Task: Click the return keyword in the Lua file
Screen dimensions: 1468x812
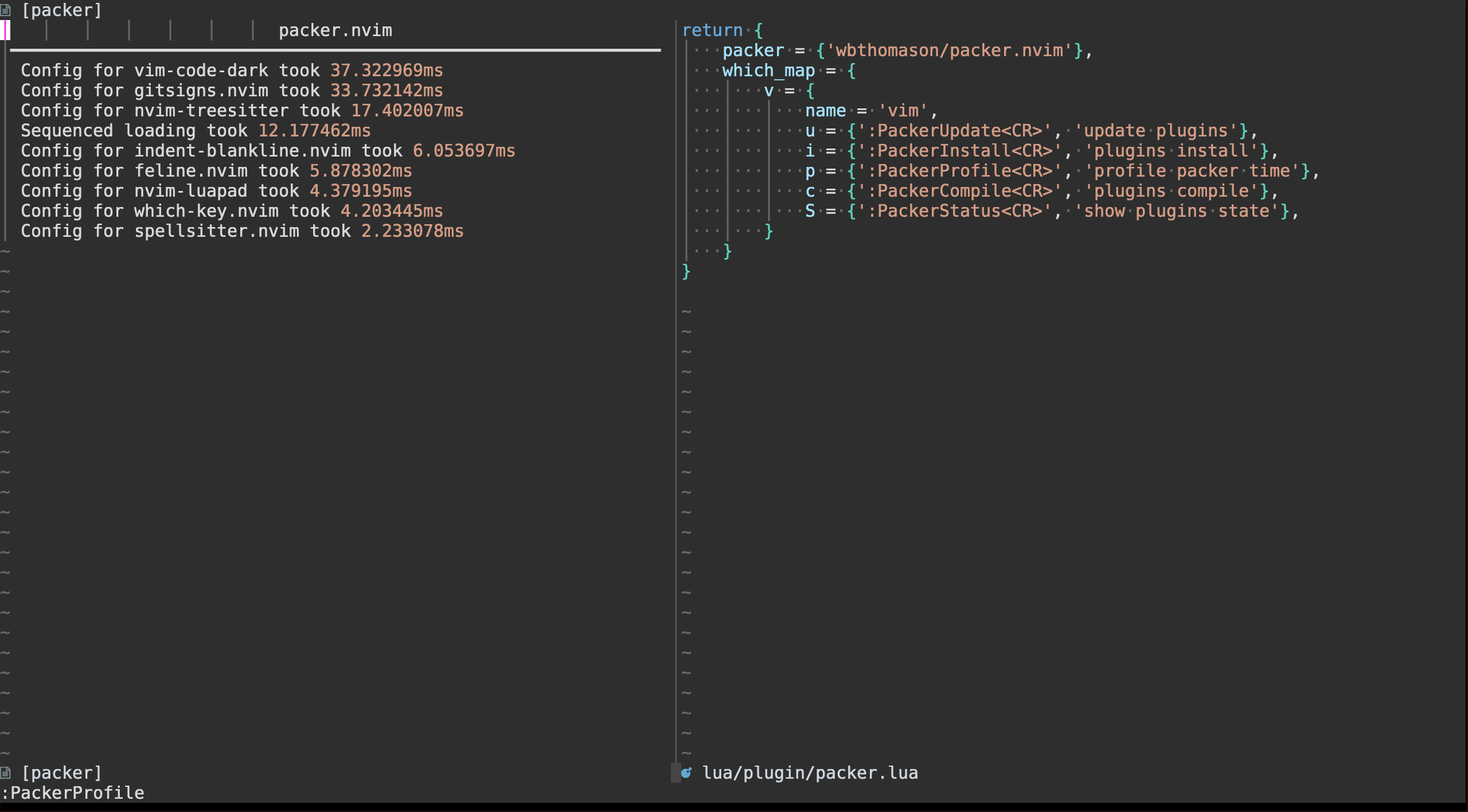Action: [x=712, y=30]
